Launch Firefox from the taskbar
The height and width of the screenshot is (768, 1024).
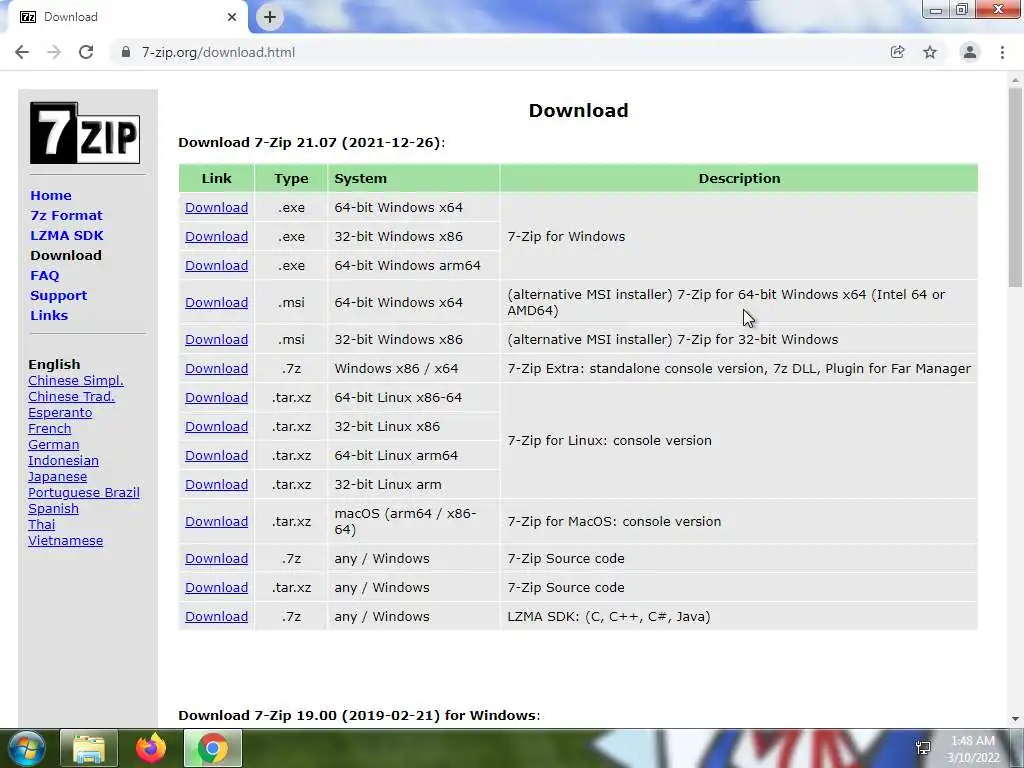tap(151, 748)
